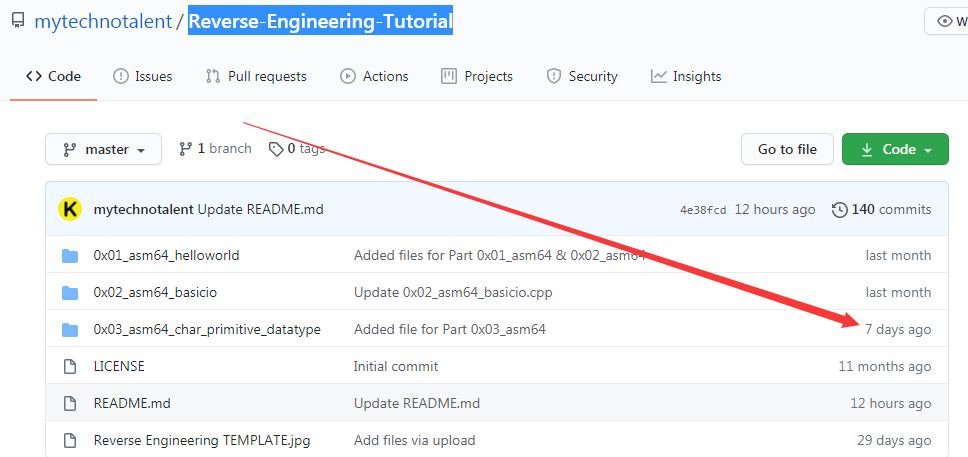The height and width of the screenshot is (457, 968).
Task: Open the mytechnotalent owner link
Action: (103, 21)
